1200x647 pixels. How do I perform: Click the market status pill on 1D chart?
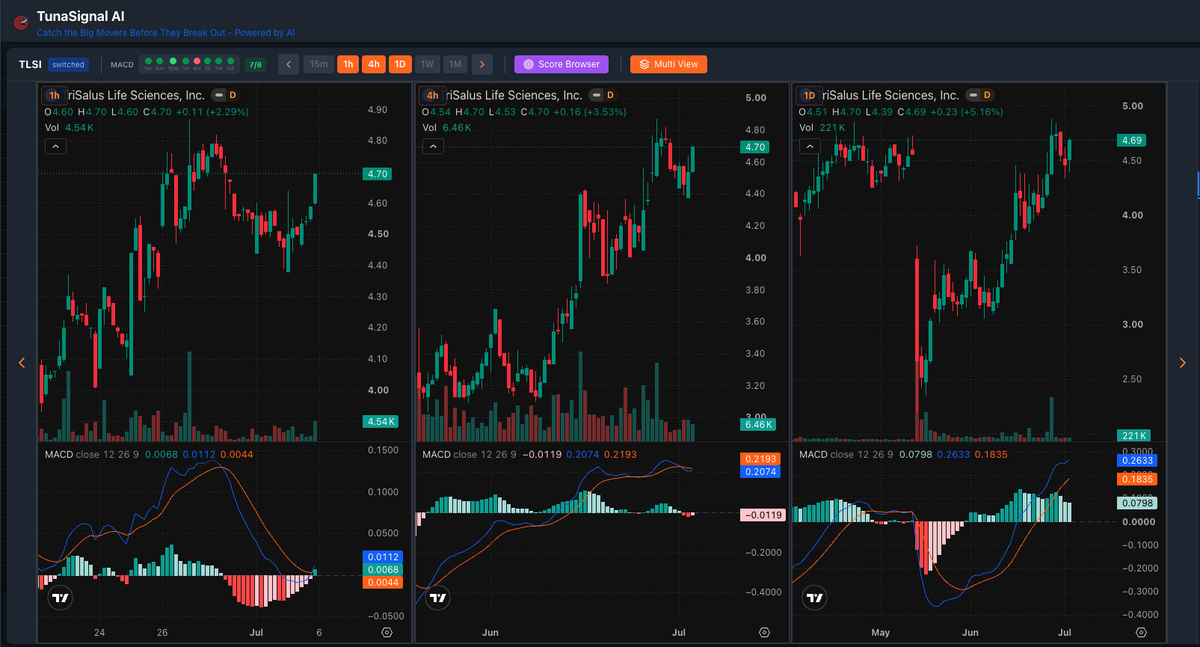tap(973, 95)
